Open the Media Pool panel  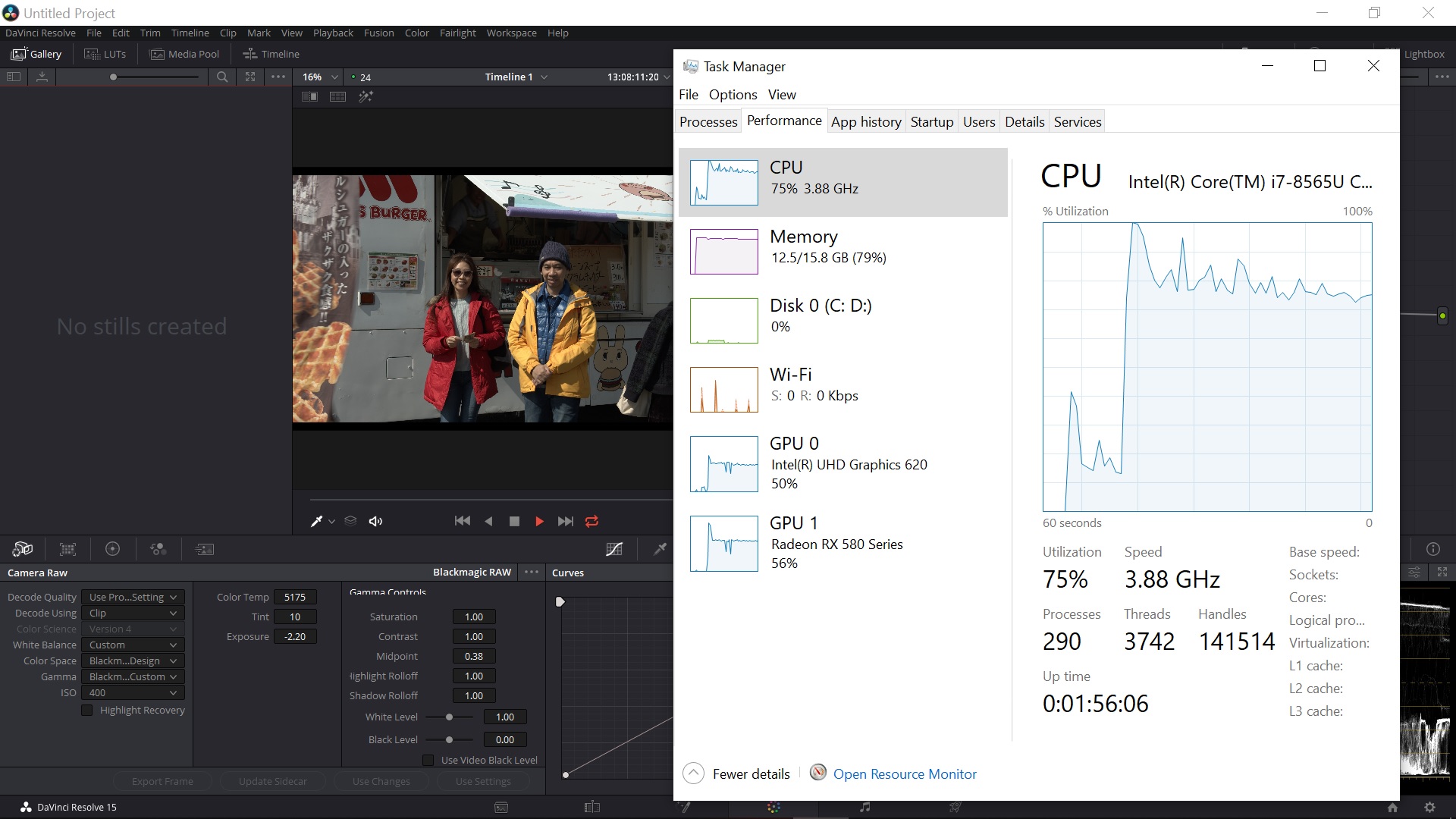[184, 54]
